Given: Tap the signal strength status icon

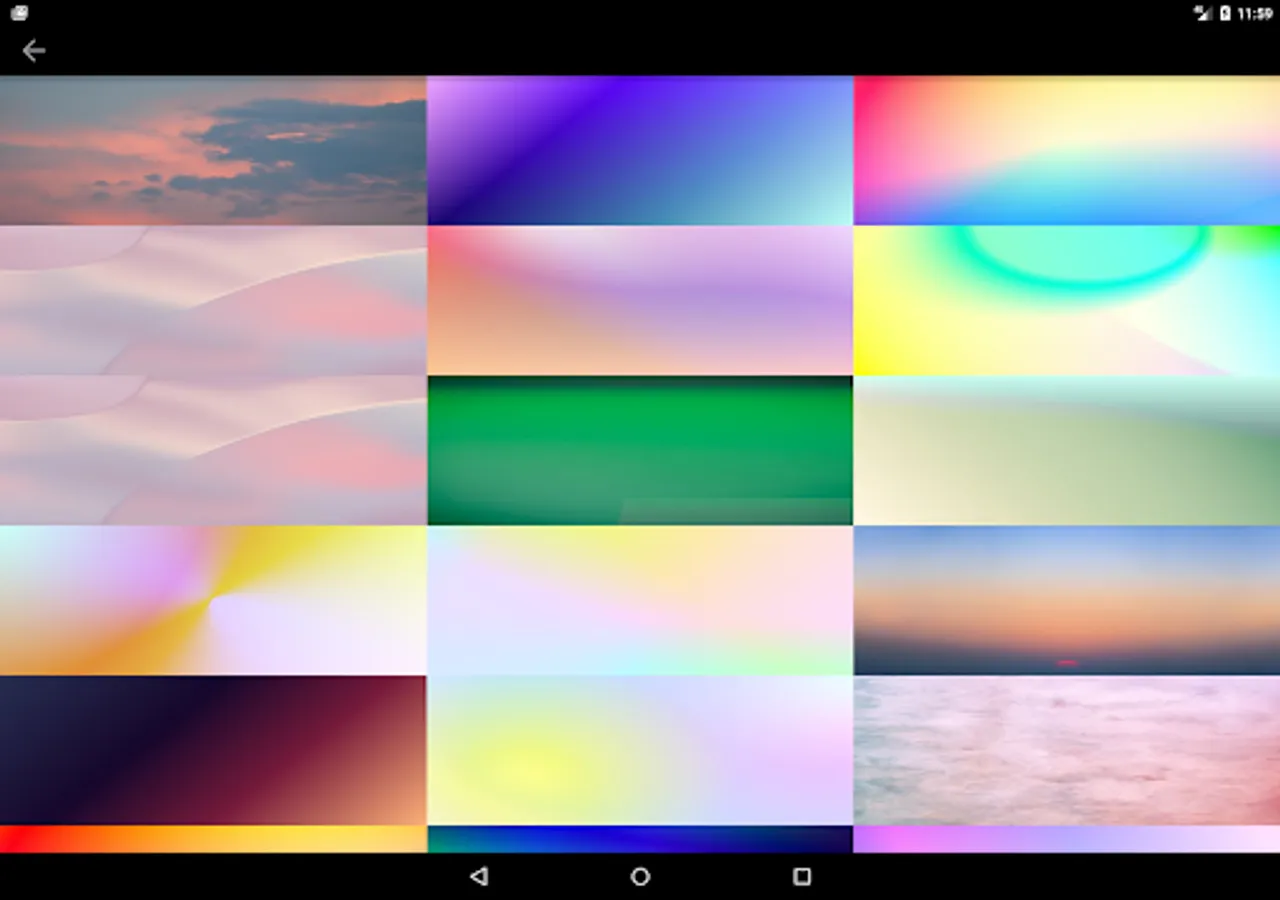Looking at the screenshot, I should [1203, 13].
